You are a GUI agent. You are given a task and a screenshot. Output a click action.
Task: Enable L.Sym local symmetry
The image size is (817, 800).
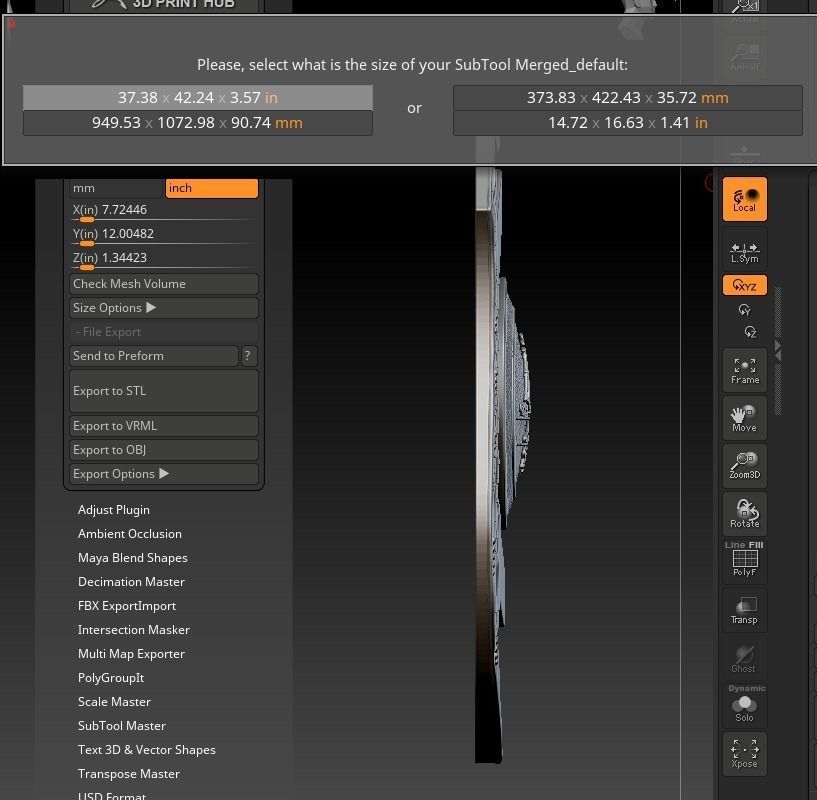[x=744, y=252]
